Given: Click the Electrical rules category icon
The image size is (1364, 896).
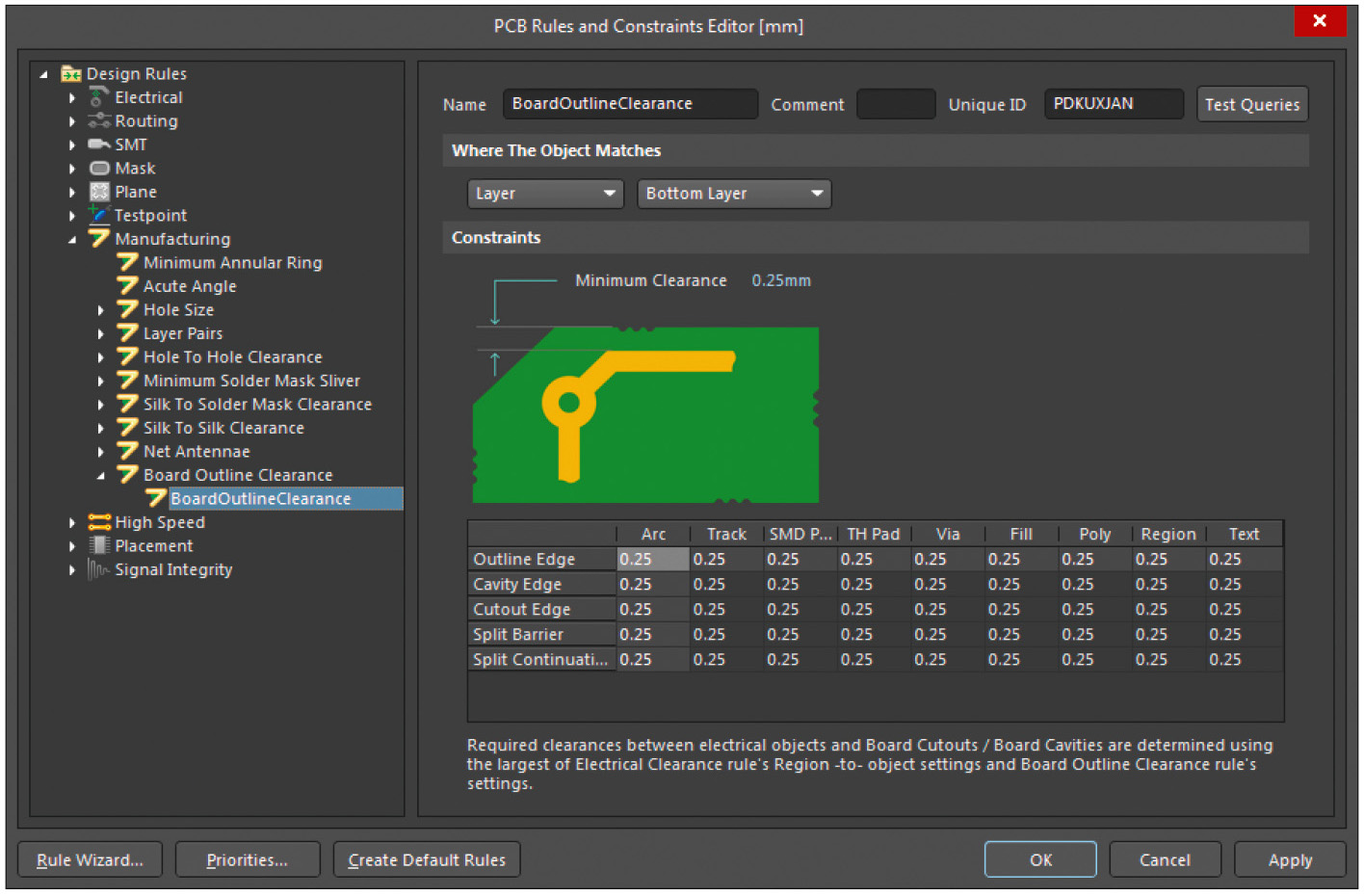Looking at the screenshot, I should [98, 97].
